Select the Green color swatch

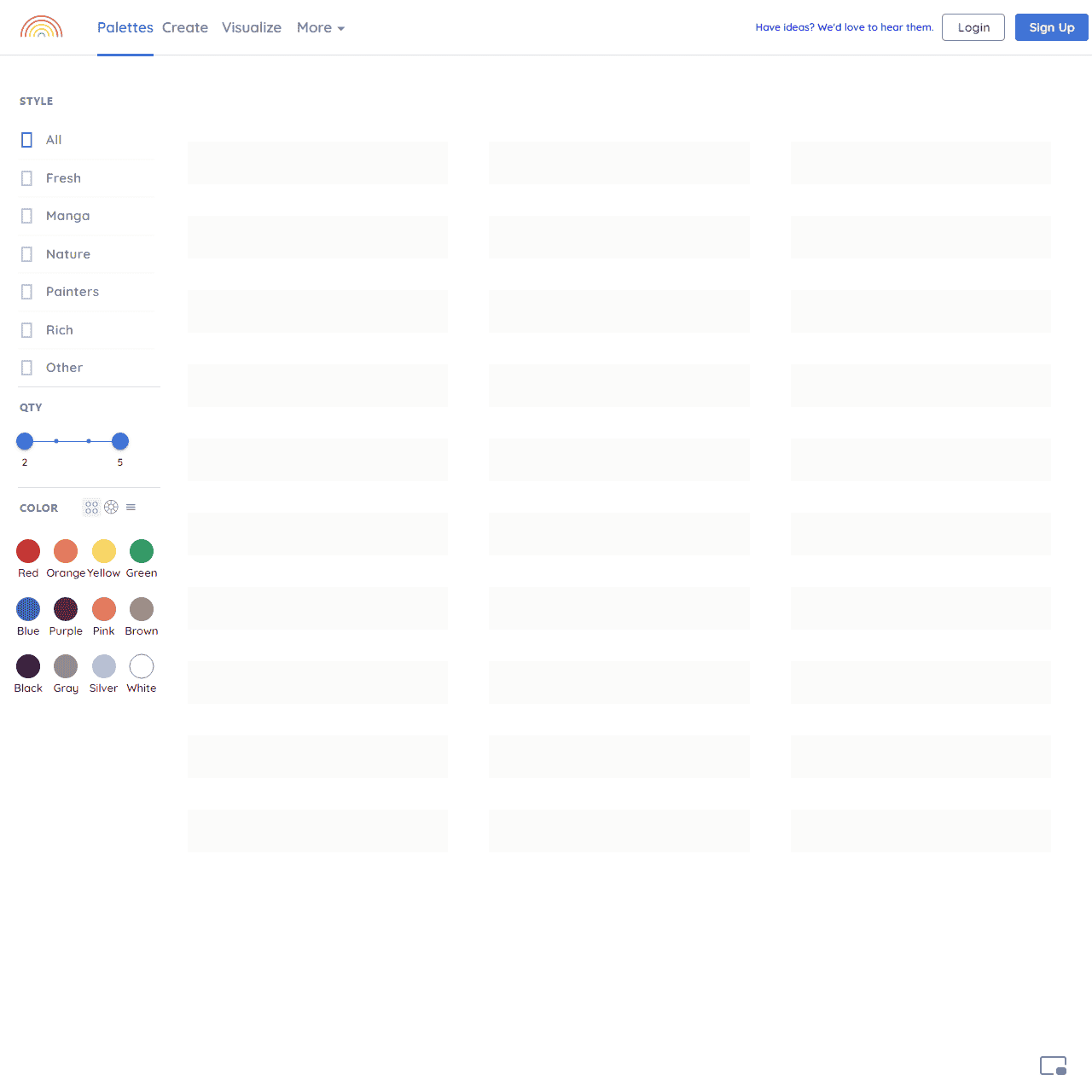tap(142, 551)
